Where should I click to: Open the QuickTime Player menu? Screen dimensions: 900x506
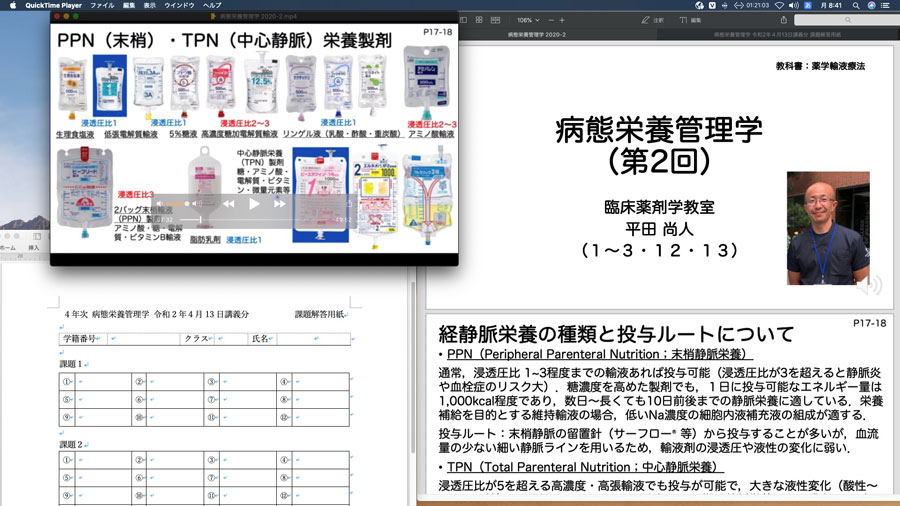[53, 5]
